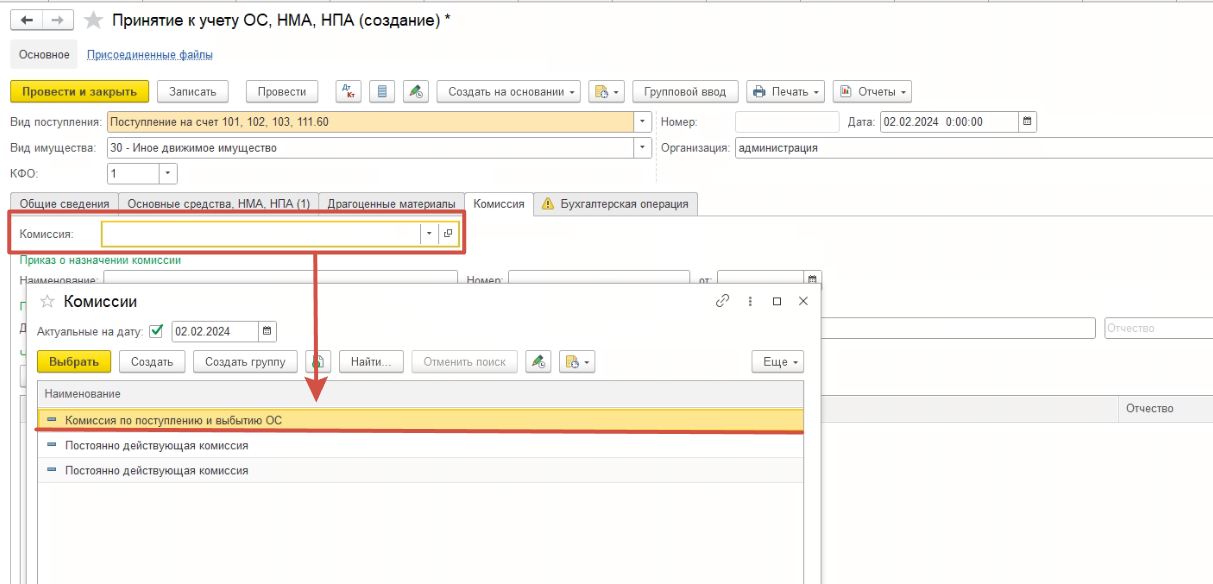
Task: Open the three-dot menu of the Комиссии dialog
Action: click(750, 301)
